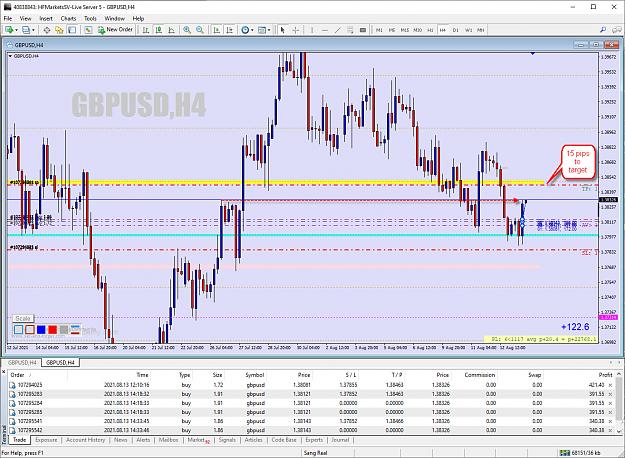Select the Cursor arrow tool

click(x=283, y=30)
